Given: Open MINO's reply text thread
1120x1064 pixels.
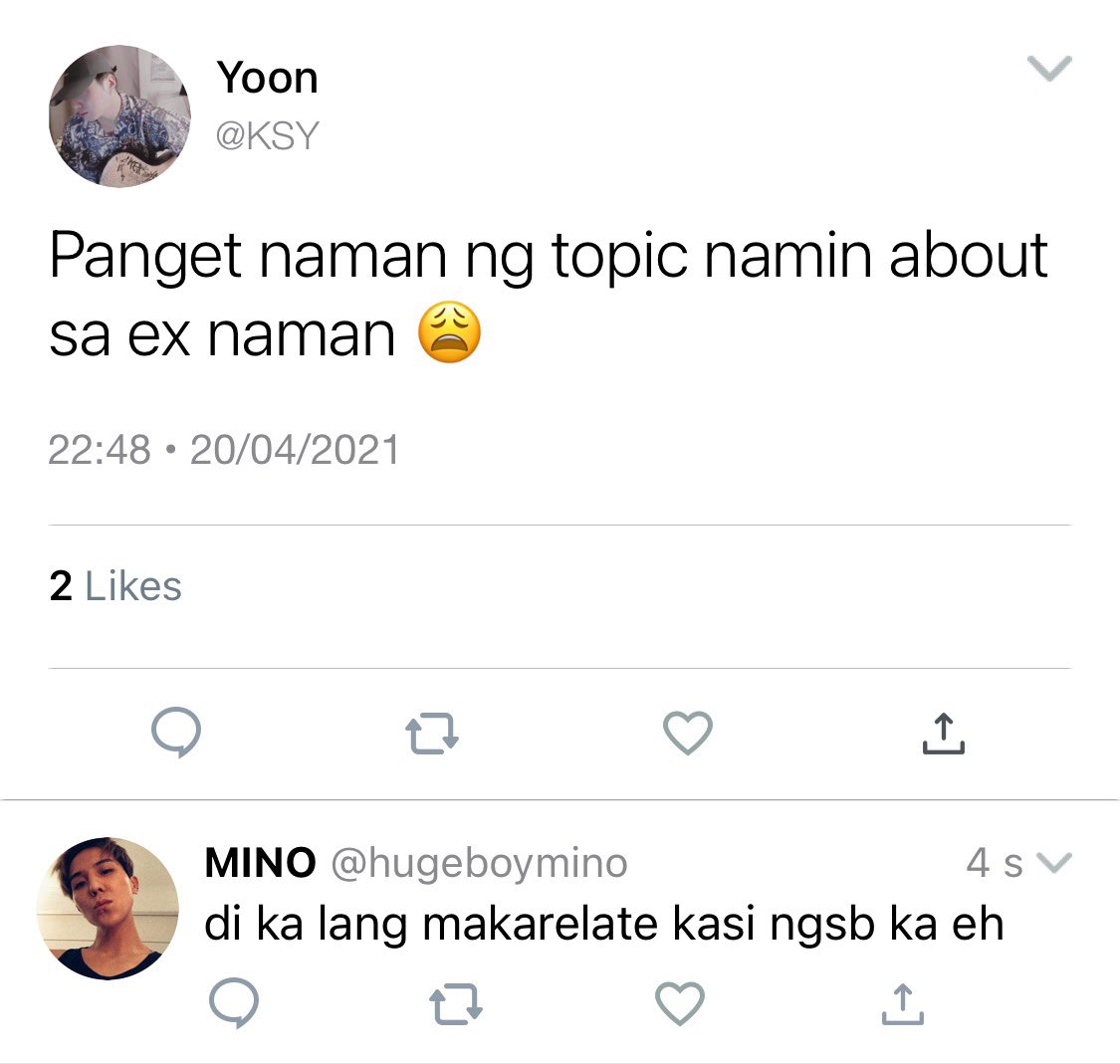Looking at the screenshot, I should tap(604, 925).
